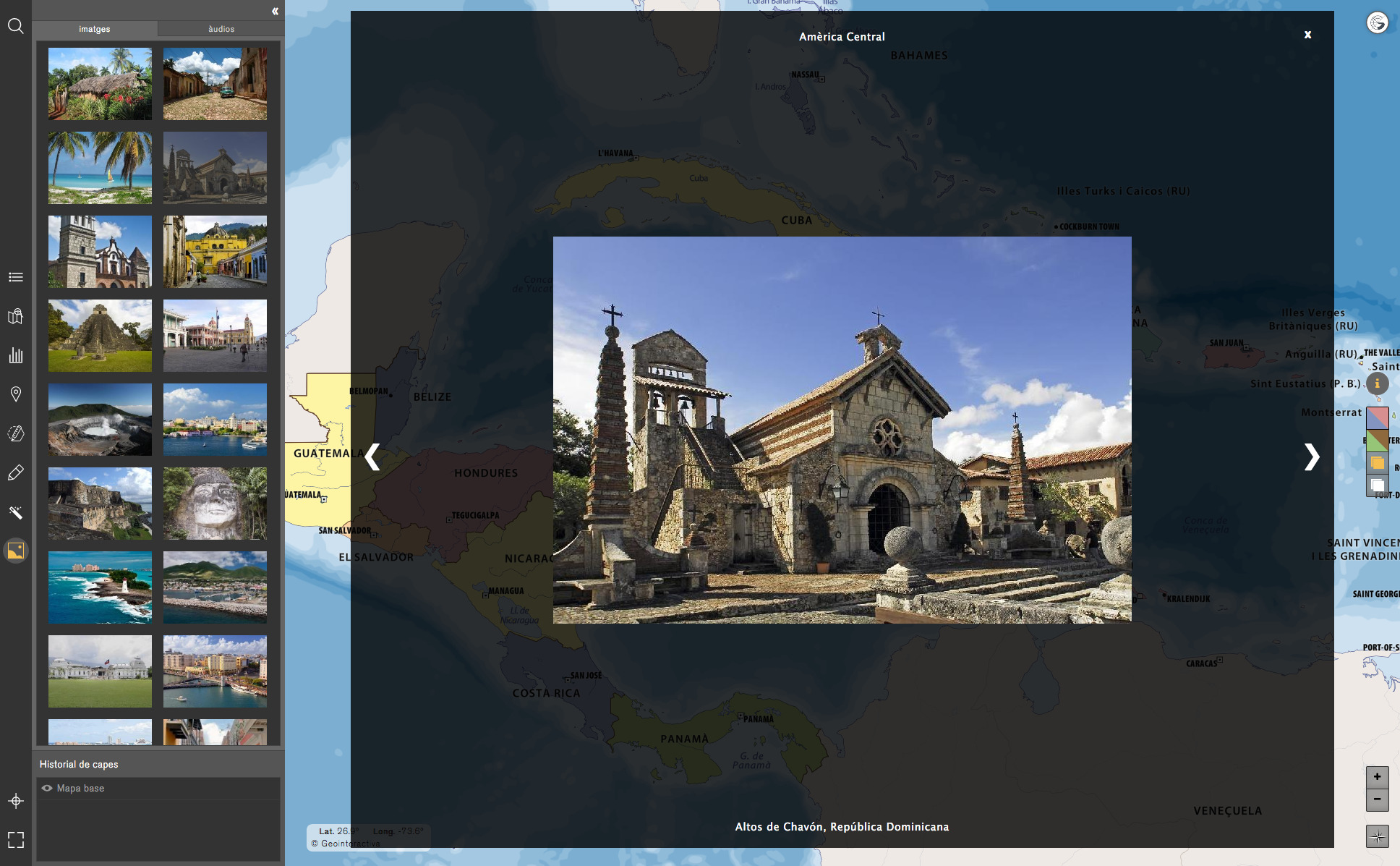Select the green and brown physical map swatch
The image size is (1400, 866).
click(1377, 440)
